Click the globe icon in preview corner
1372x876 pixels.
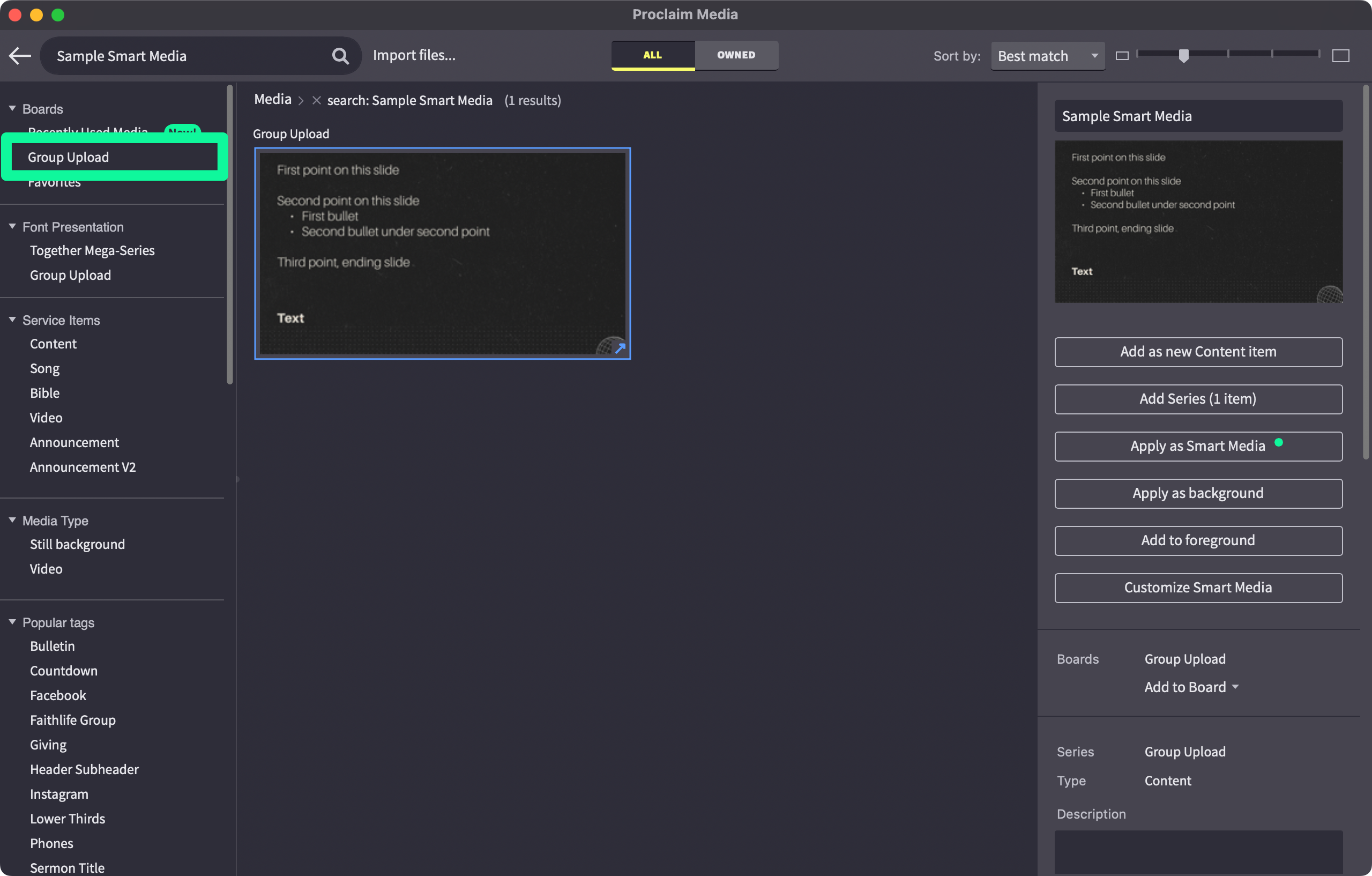tap(1330, 295)
